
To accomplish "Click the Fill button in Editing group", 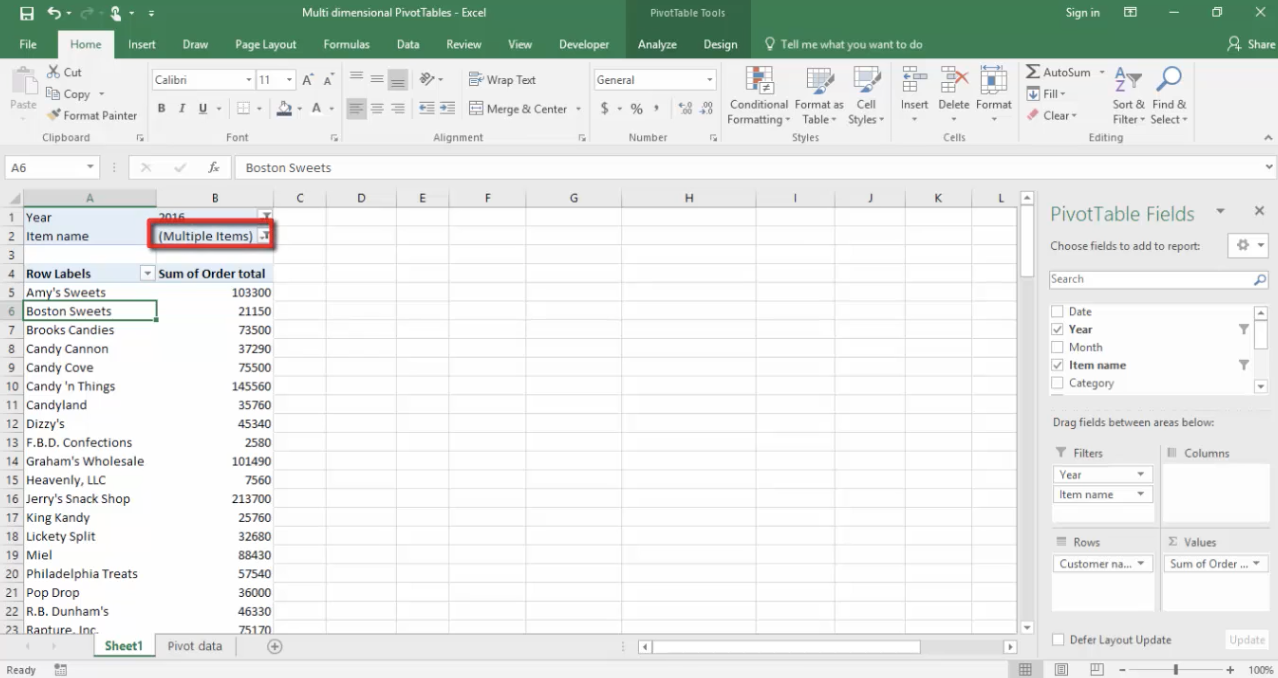I will pyautogui.click(x=1047, y=94).
